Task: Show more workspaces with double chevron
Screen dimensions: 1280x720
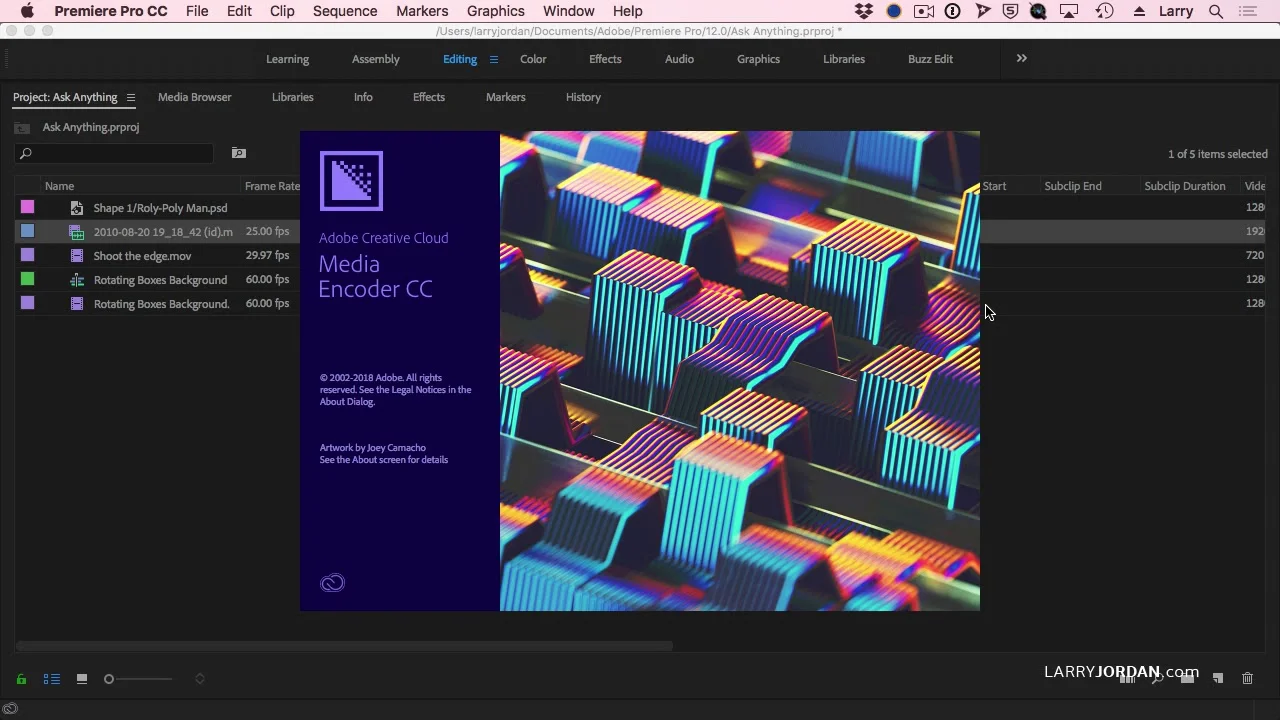Action: 1021,58
